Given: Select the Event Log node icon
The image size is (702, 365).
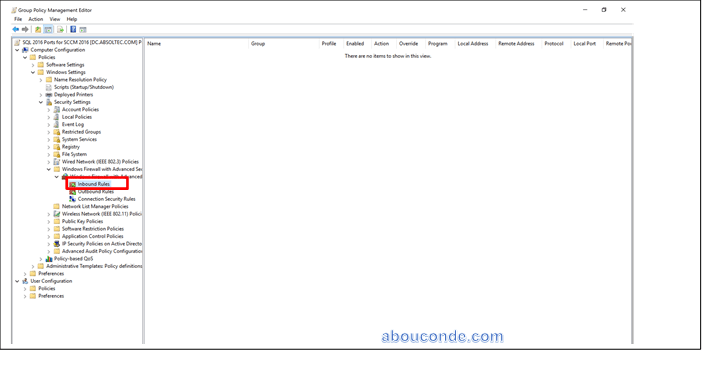Looking at the screenshot, I should 57,125.
